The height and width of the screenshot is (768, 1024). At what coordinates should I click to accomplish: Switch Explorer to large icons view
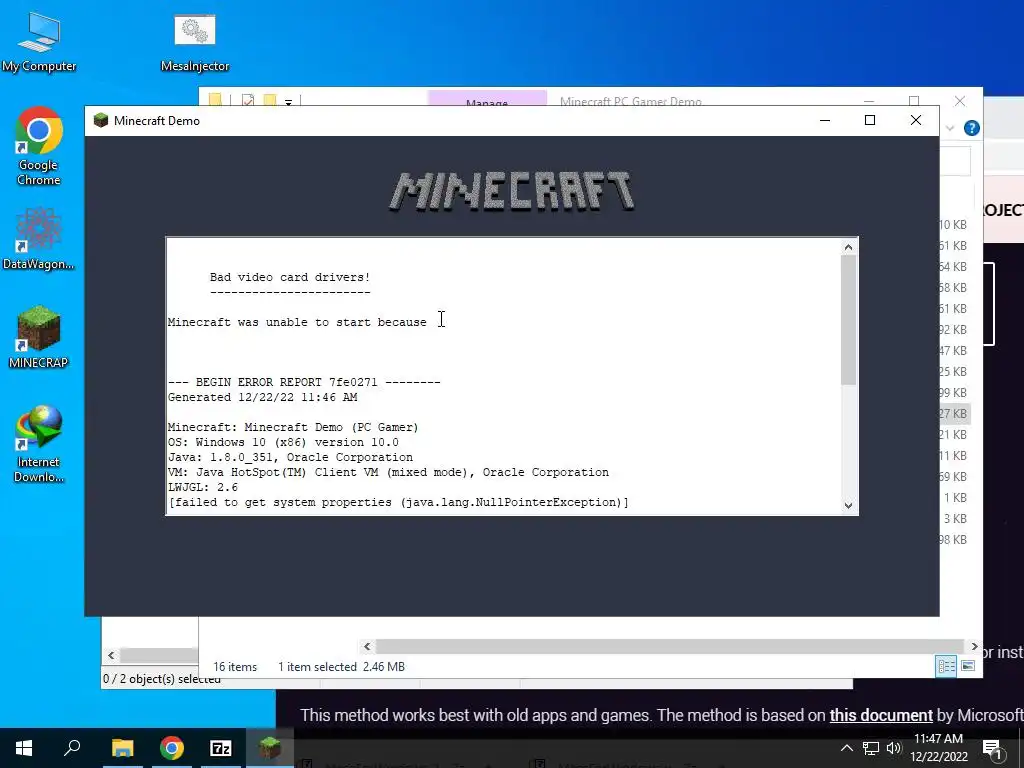tap(968, 666)
